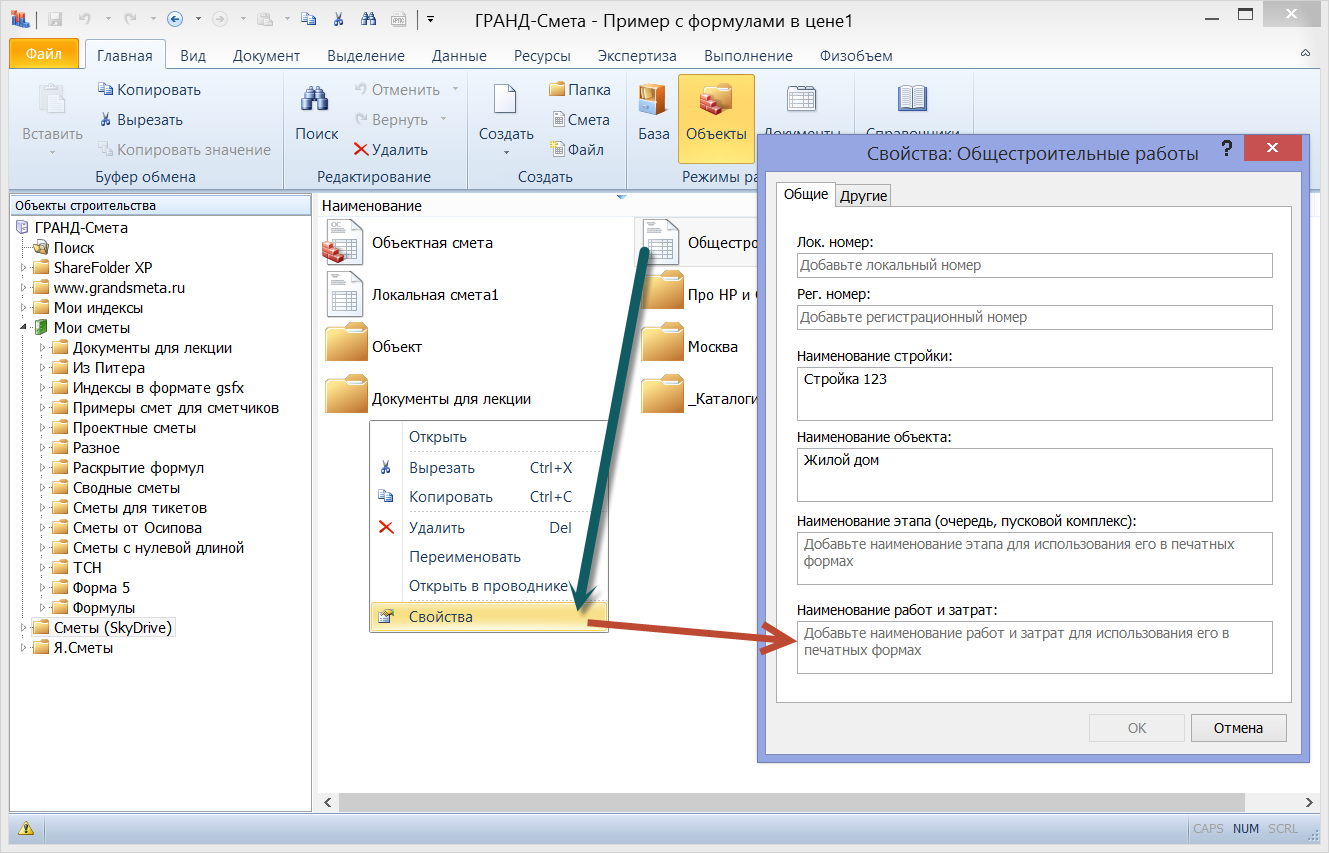
Task: Expand the Мои индексы tree node
Action: click(24, 308)
